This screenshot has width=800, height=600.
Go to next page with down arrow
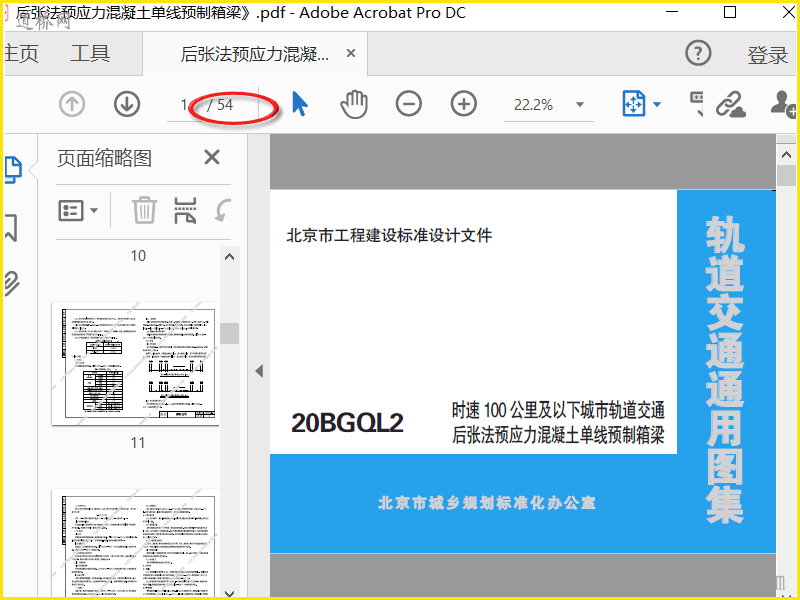[x=127, y=105]
